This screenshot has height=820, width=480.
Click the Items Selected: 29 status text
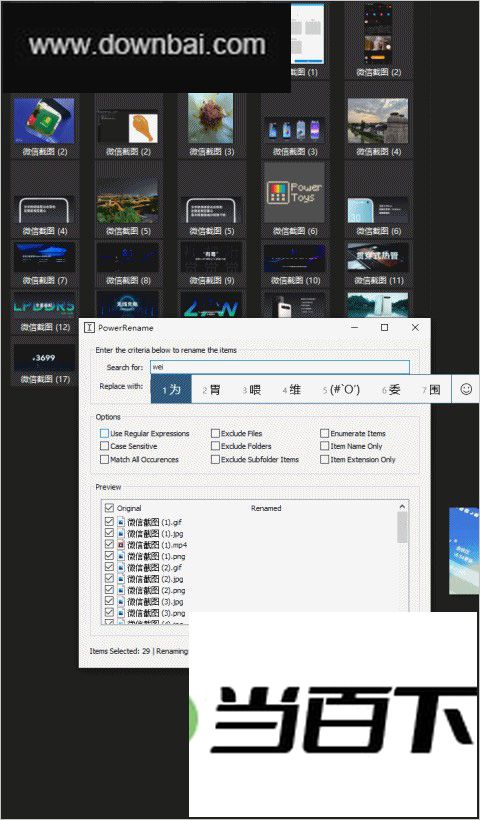pos(119,651)
